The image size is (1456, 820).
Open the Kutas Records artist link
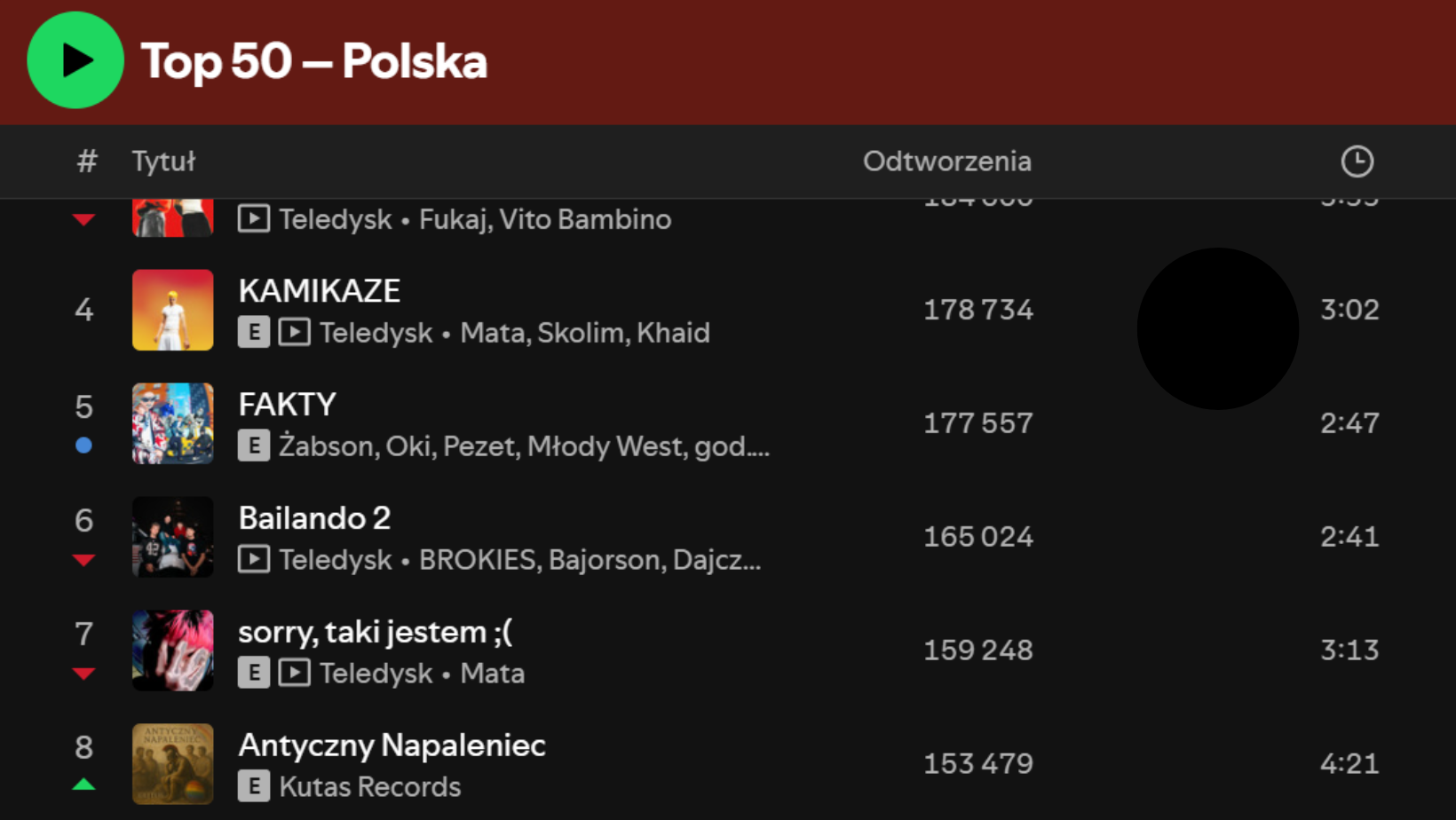pos(370,787)
